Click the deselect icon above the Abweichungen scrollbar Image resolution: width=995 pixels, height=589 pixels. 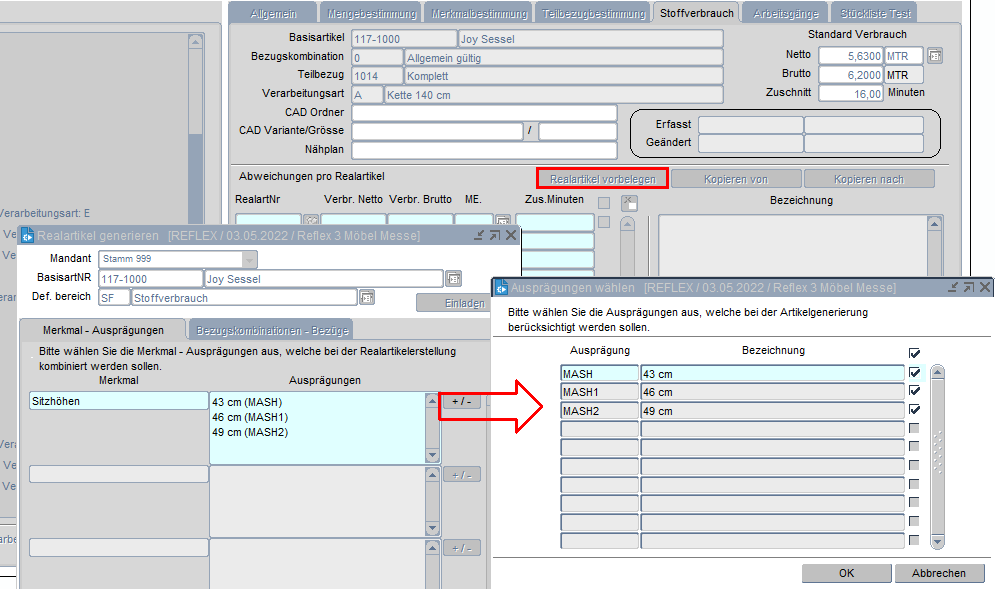pyautogui.click(x=628, y=203)
